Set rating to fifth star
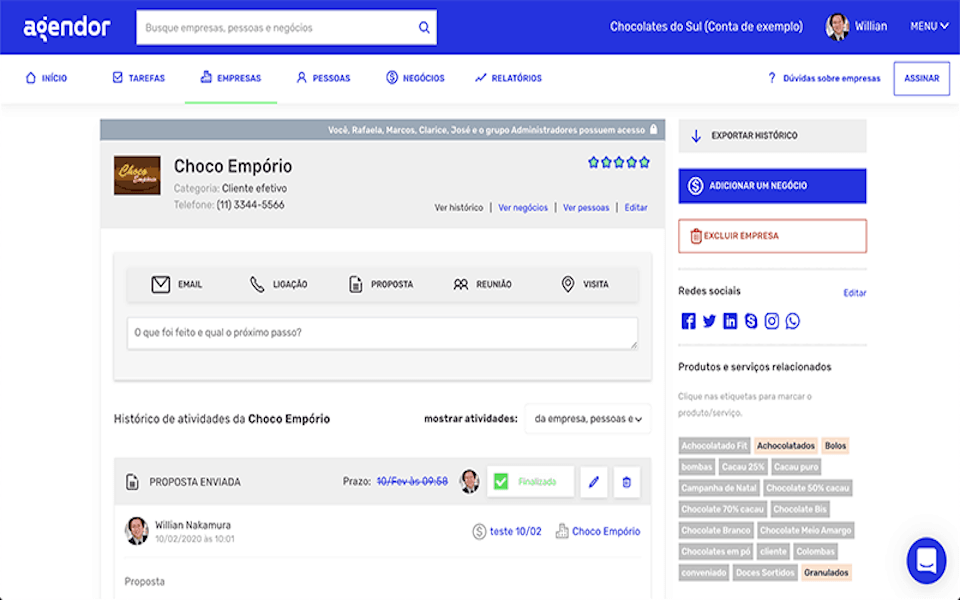Screen dimensions: 960x600 (644, 162)
